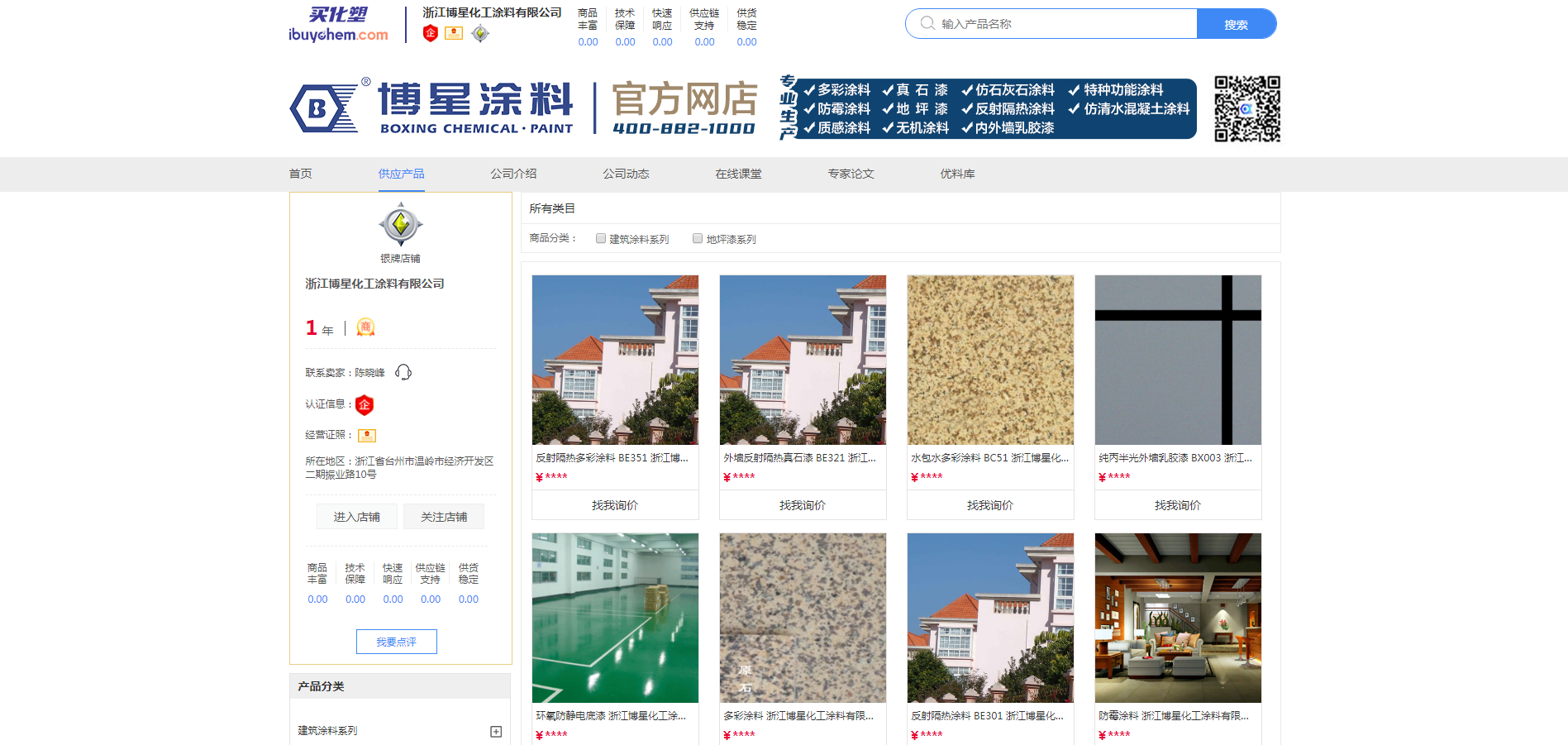
Task: Click the 反射隔热涂料 BE301 title link
Action: (x=987, y=716)
